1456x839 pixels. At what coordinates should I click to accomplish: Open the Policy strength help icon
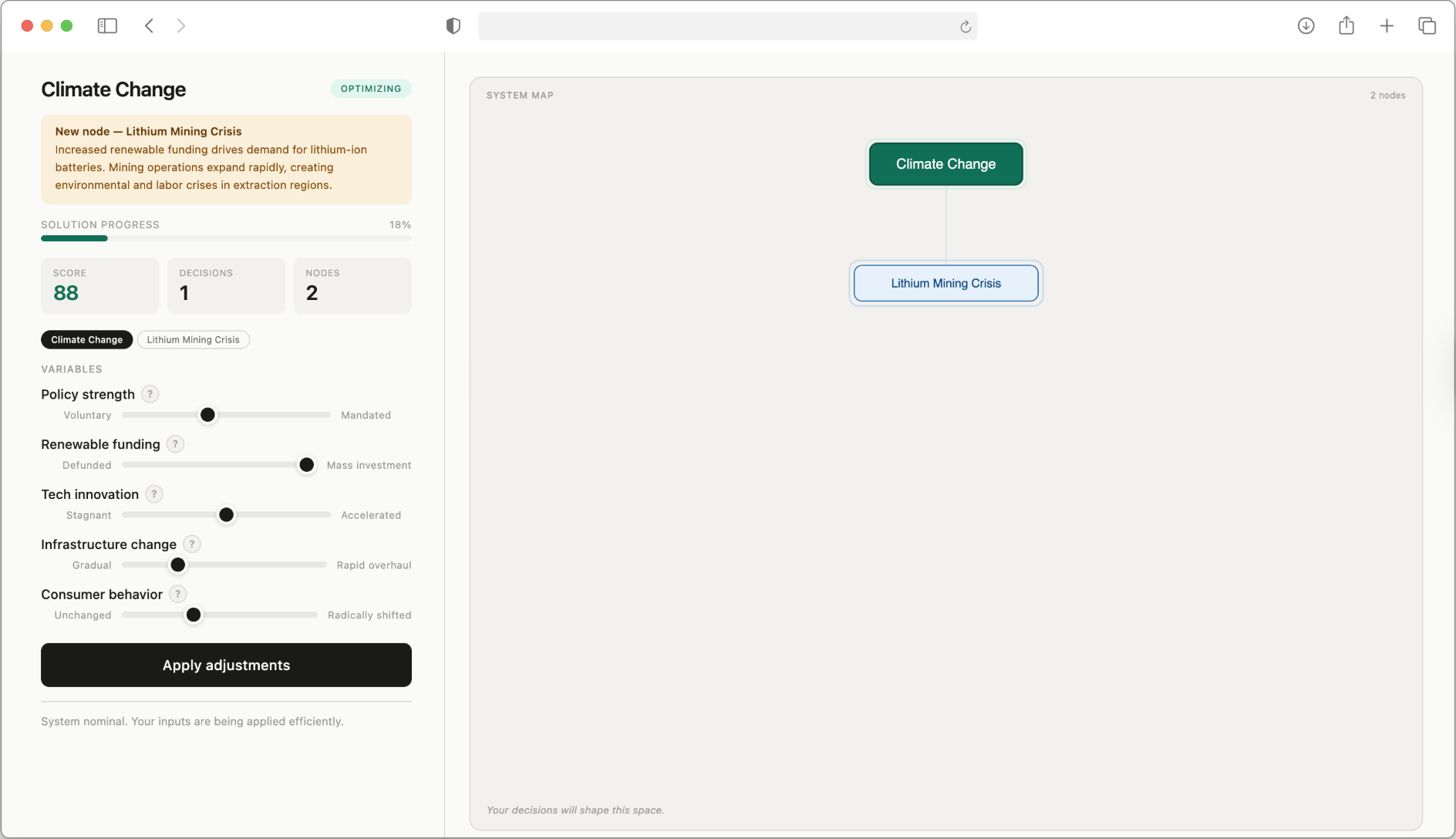tap(150, 394)
